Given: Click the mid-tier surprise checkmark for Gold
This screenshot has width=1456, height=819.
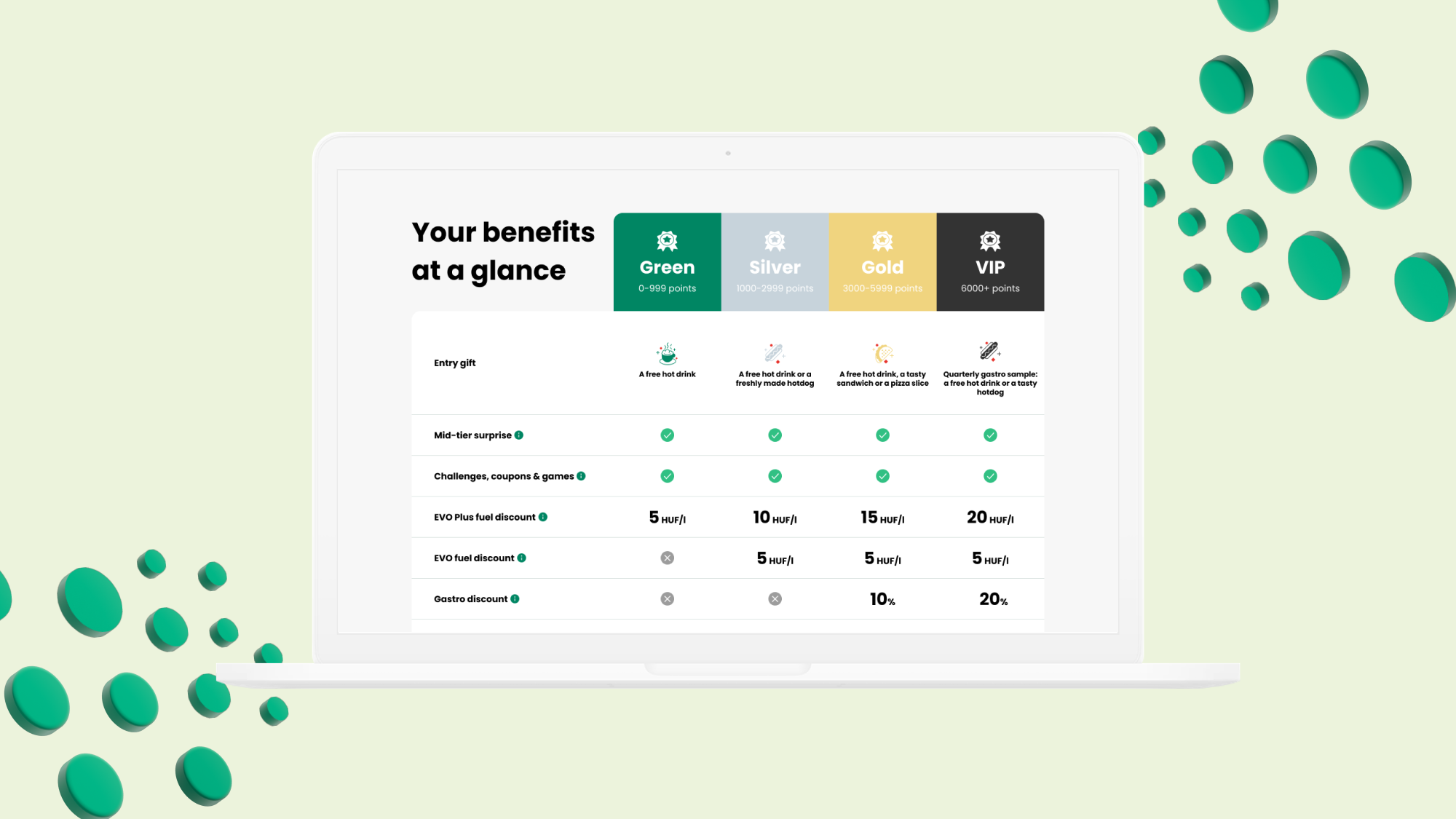Looking at the screenshot, I should [882, 434].
